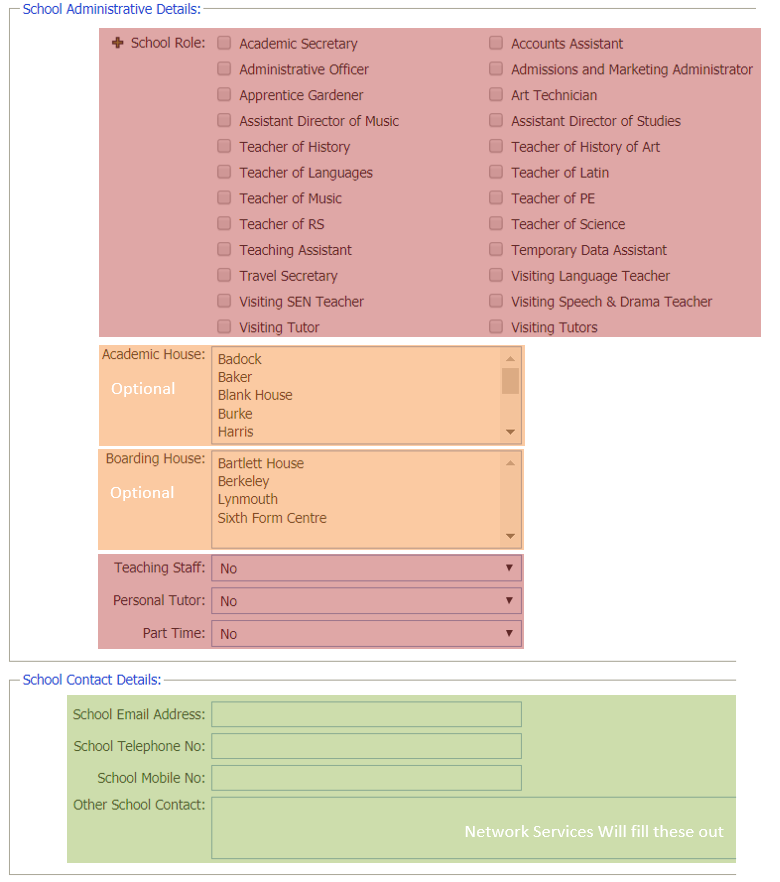This screenshot has height=882, width=780.
Task: Focus the School Telephone No field
Action: [366, 746]
